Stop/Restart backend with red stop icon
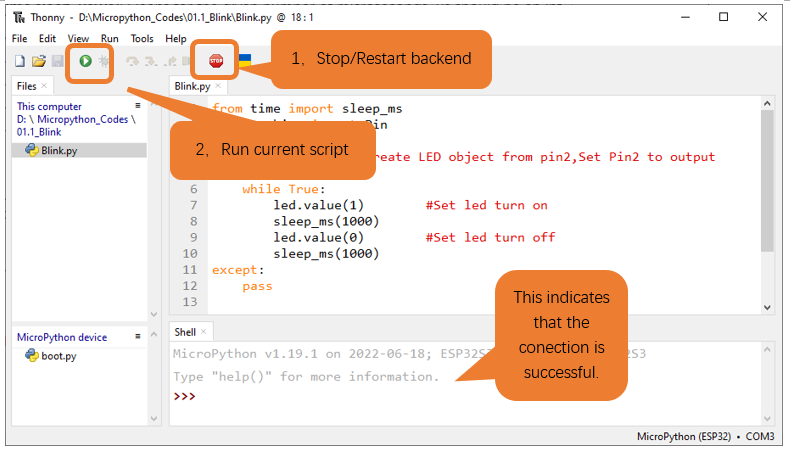The width and height of the screenshot is (790, 452). 216,61
